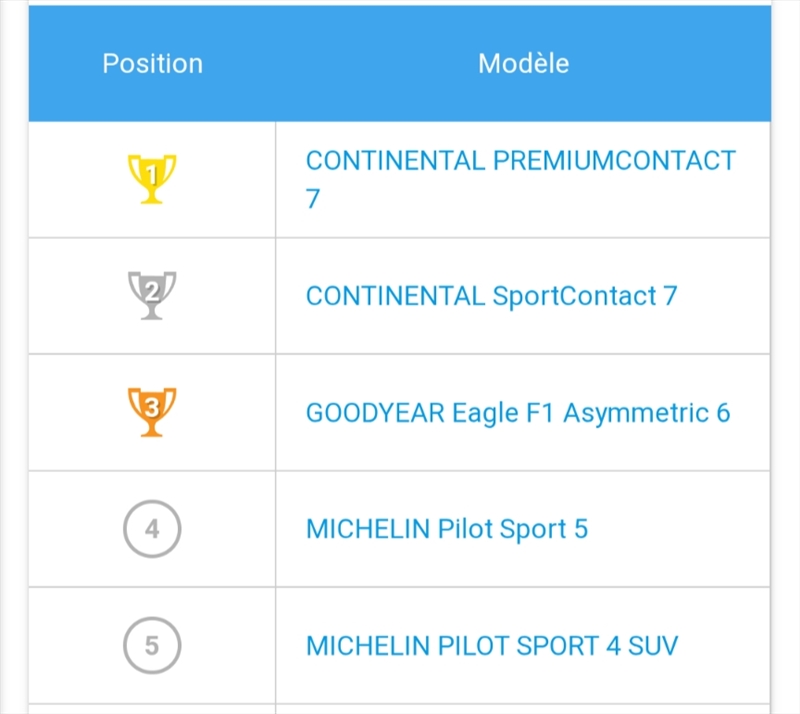Click "SportContact 7" text in second row

point(585,296)
